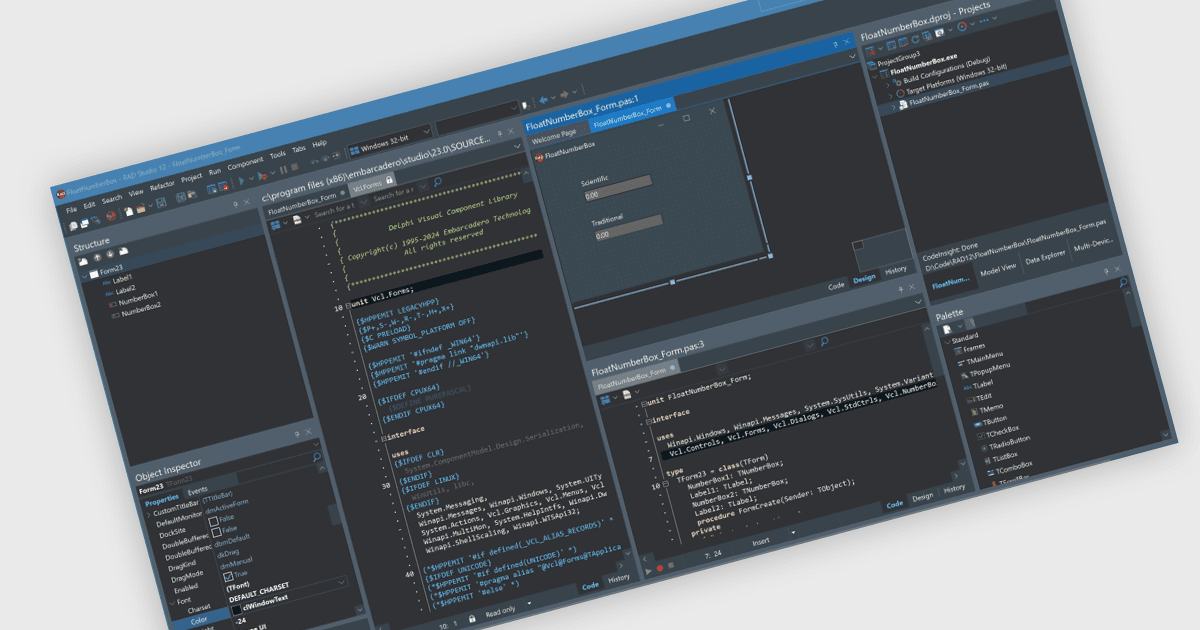The height and width of the screenshot is (630, 1200).
Task: Click the clWindowText color swatch
Action: (236, 610)
